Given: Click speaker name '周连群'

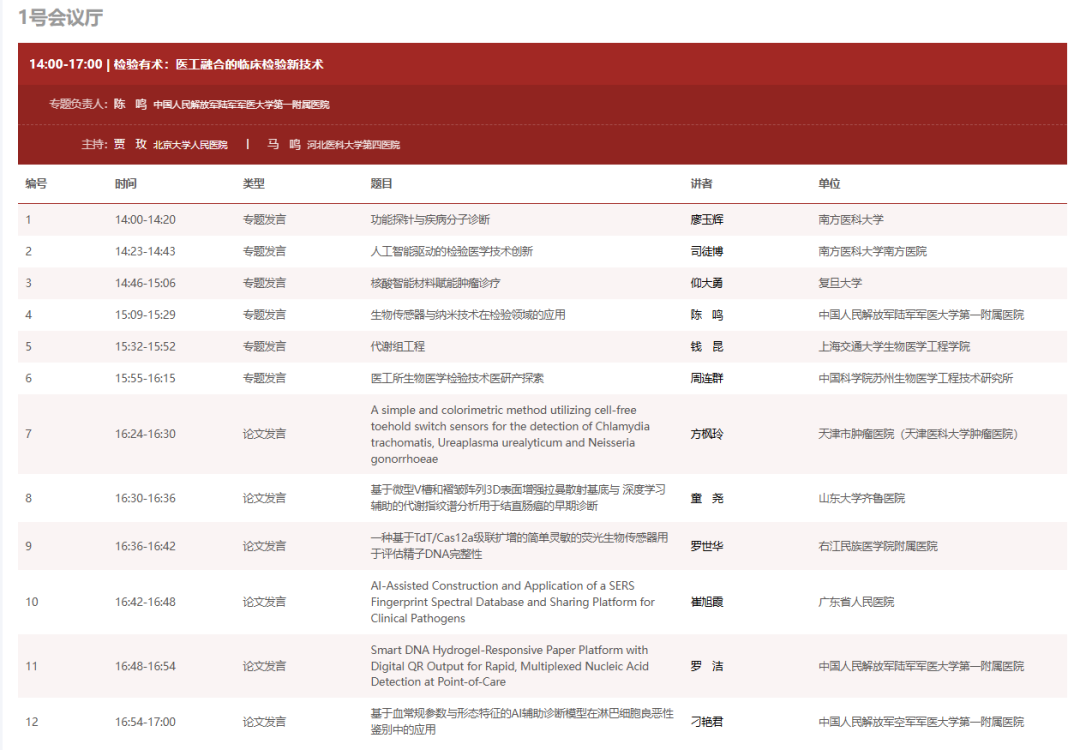Looking at the screenshot, I should 707,378.
